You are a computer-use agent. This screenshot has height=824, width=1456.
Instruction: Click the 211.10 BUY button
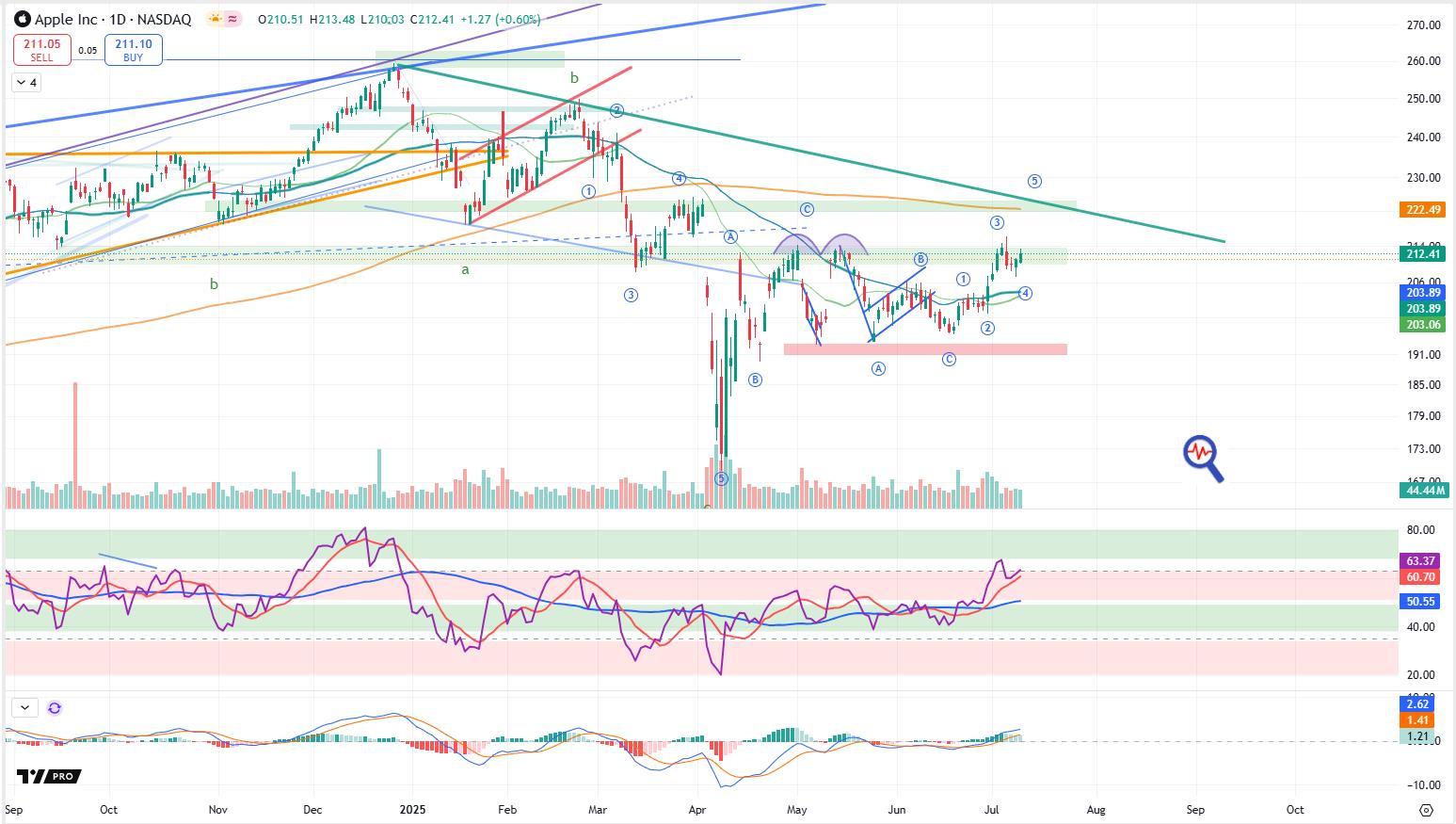134,50
